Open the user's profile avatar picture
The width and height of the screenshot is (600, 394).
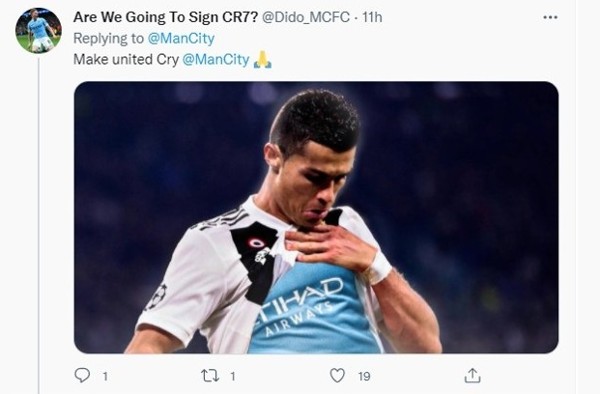pyautogui.click(x=38, y=30)
